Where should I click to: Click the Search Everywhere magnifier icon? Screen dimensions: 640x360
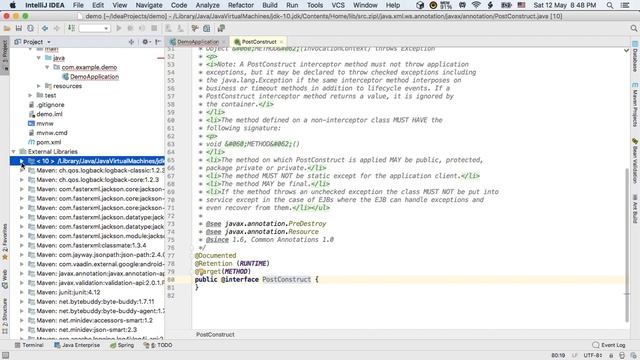(633, 29)
